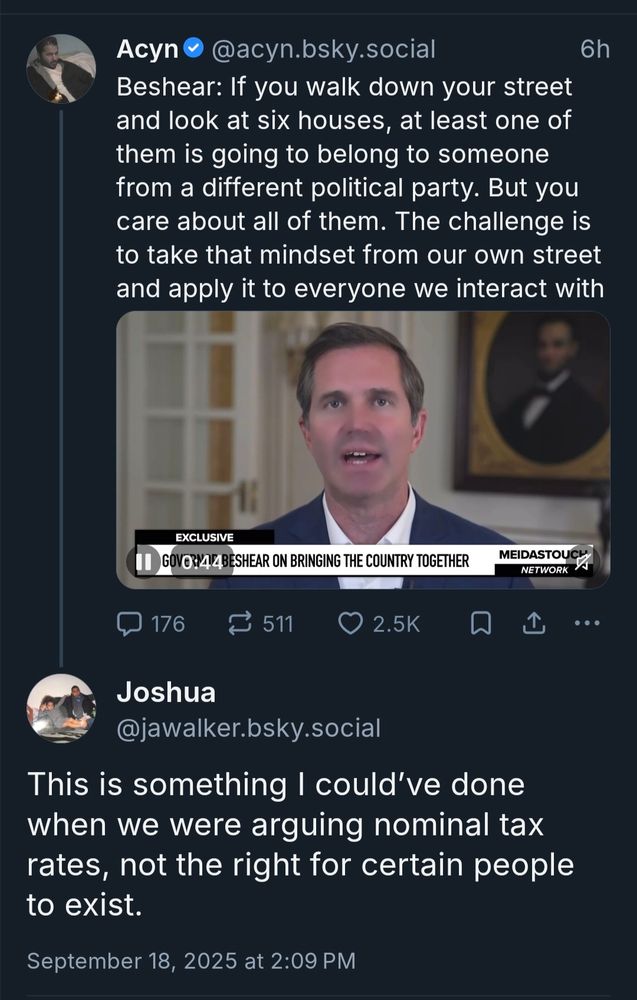Click the reply bubble under the video
This screenshot has height=1000, width=637.
click(x=130, y=623)
